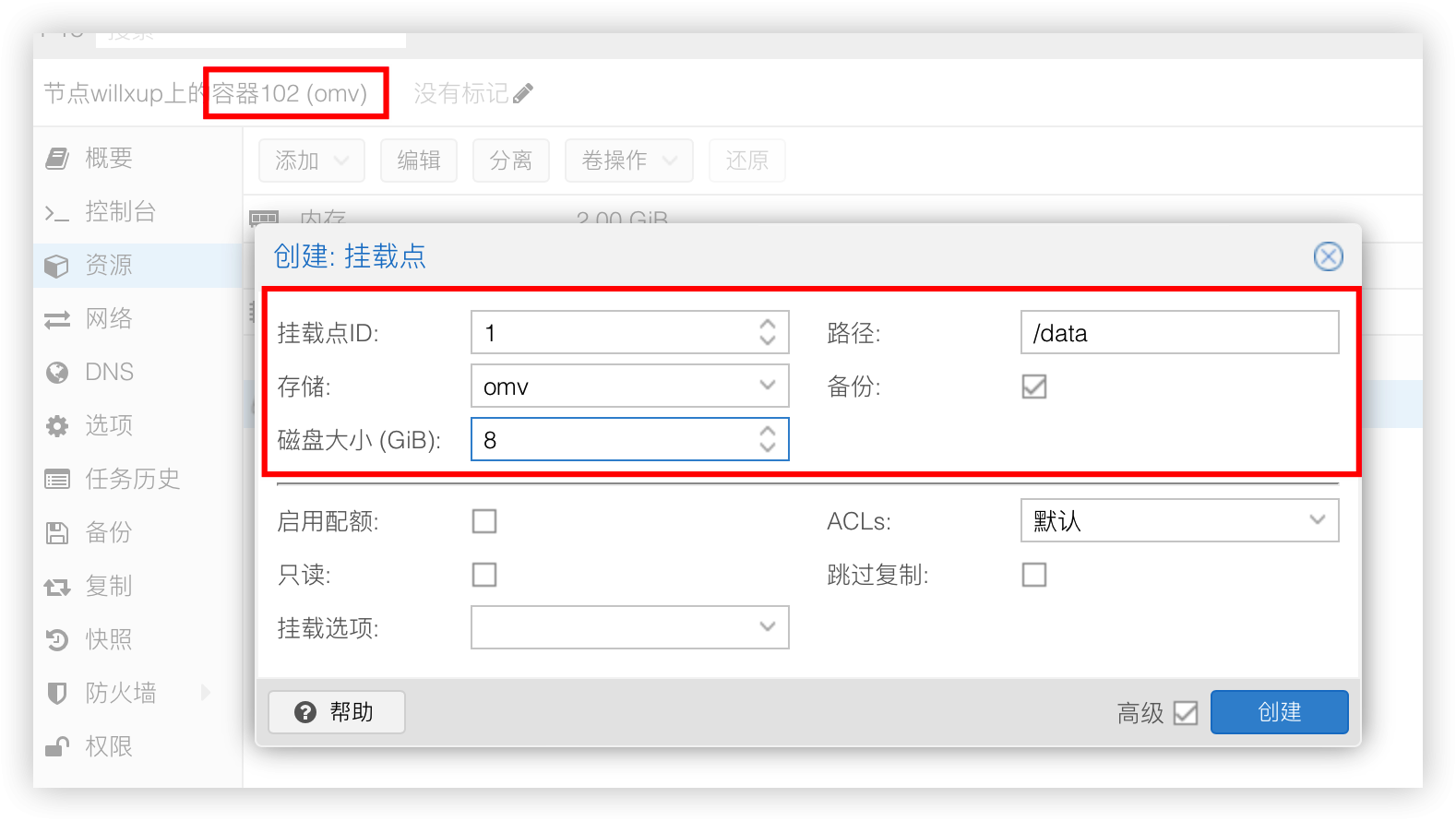The width and height of the screenshot is (1456, 821).
Task: Open the 概要 summary icon in sidebar
Action: (x=57, y=159)
